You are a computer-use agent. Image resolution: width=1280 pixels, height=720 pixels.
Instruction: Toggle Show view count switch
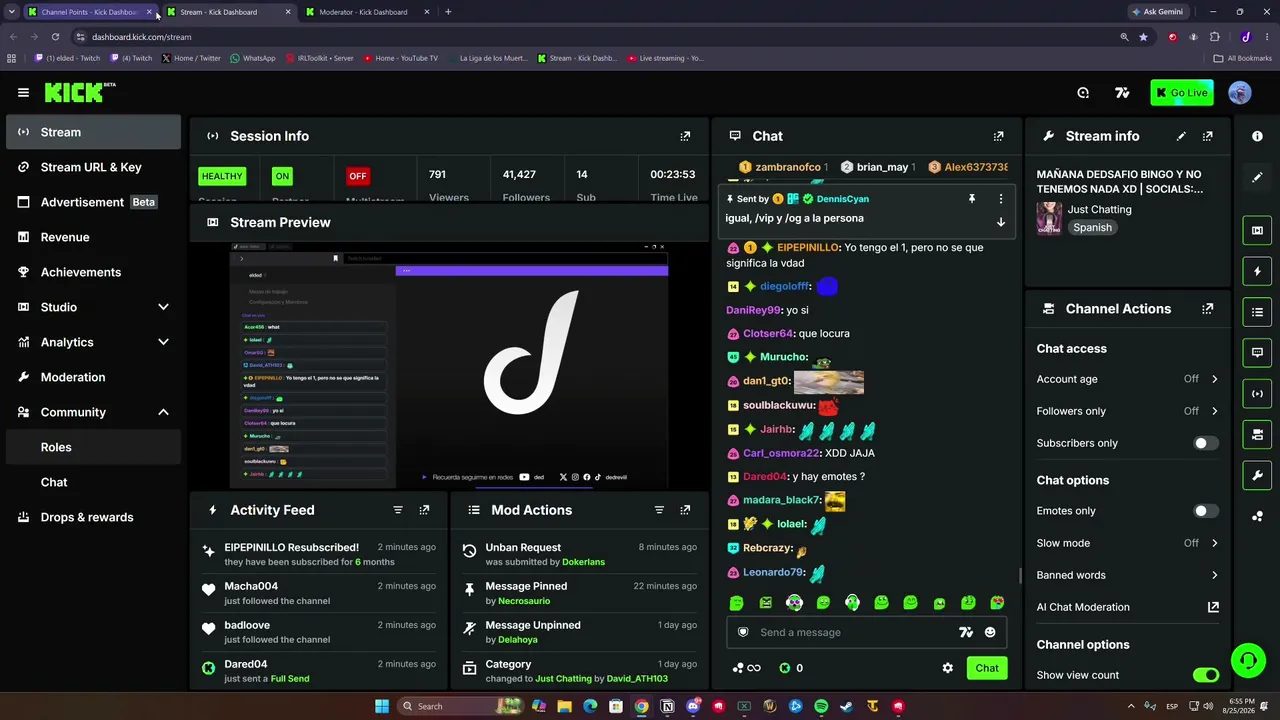(x=1206, y=675)
